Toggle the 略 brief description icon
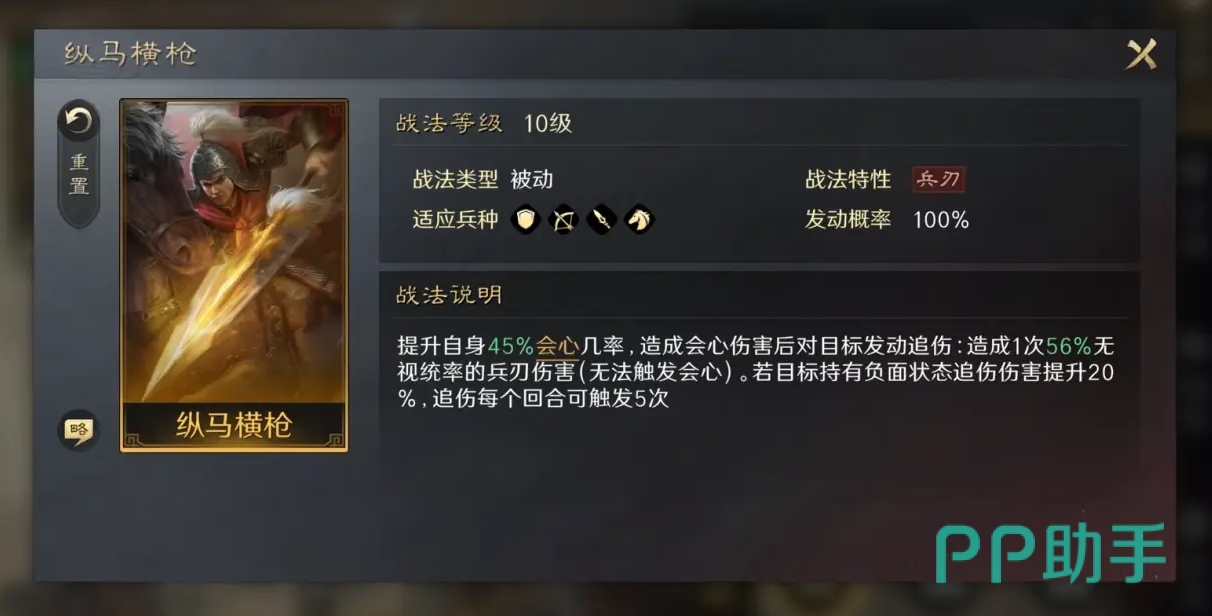 pyautogui.click(x=78, y=430)
